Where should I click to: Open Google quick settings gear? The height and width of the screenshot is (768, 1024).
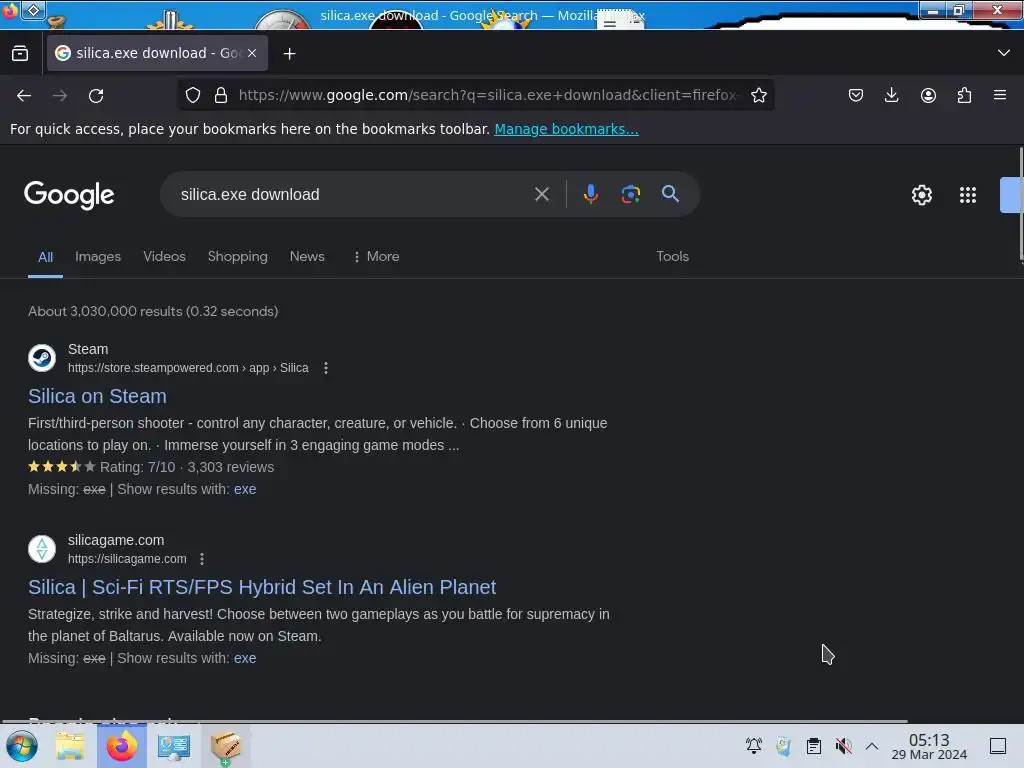pyautogui.click(x=921, y=195)
